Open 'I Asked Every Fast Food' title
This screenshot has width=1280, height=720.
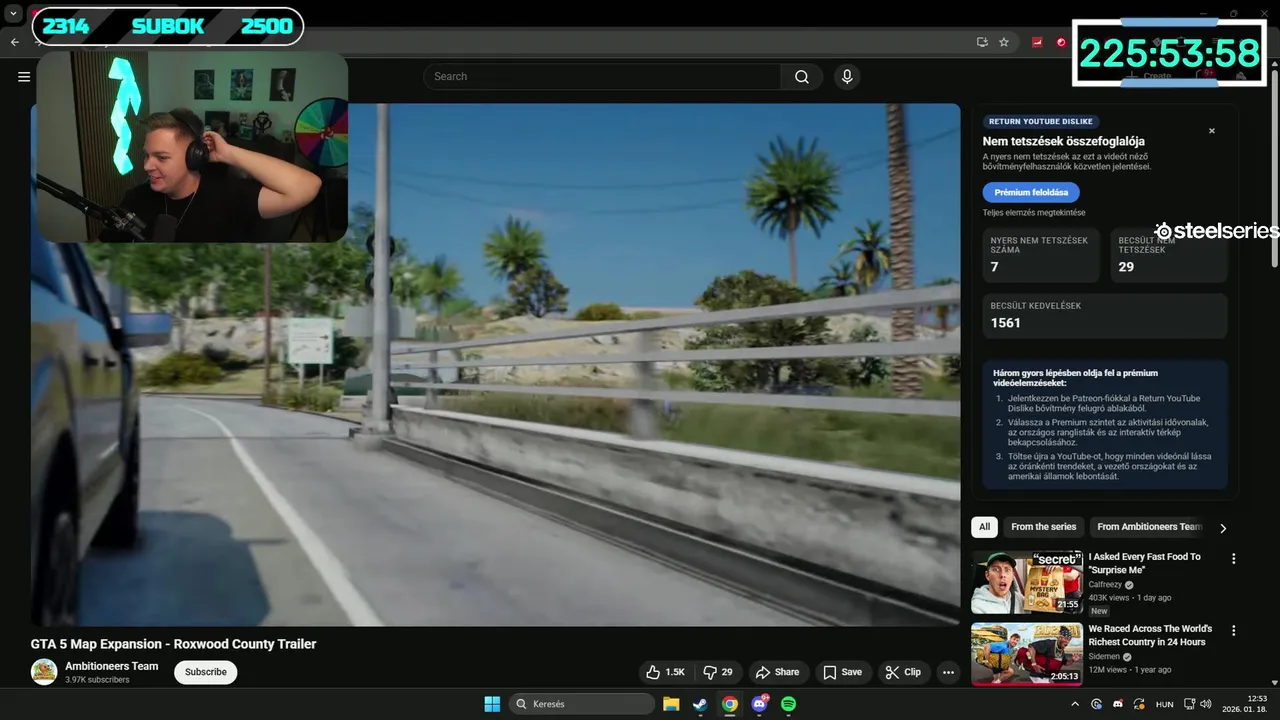1145,563
